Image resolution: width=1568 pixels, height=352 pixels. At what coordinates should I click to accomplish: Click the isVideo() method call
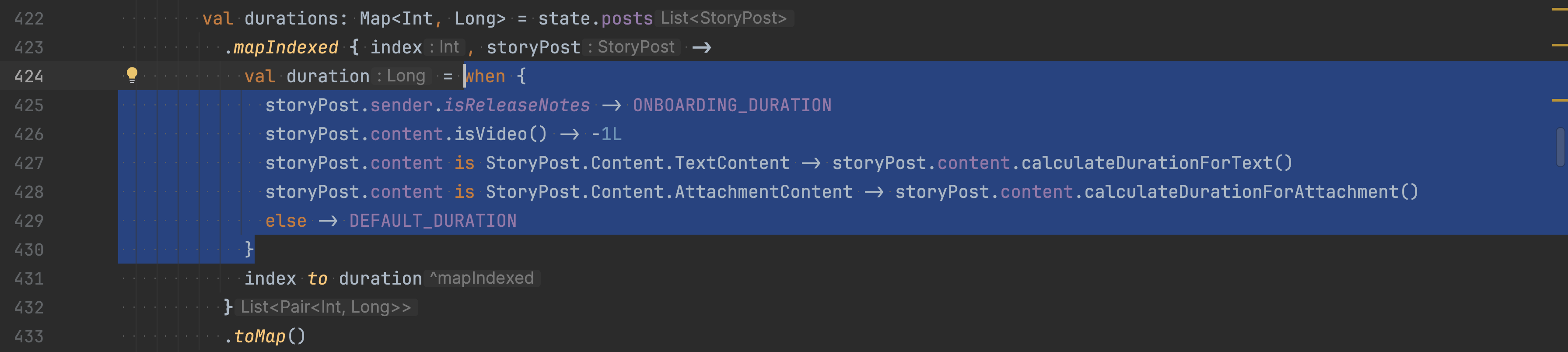pyautogui.click(x=500, y=134)
